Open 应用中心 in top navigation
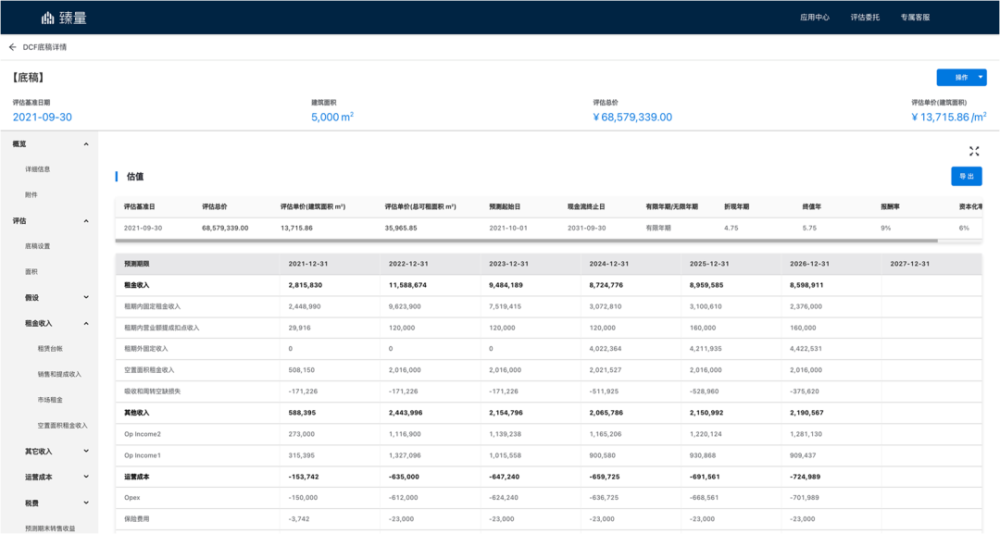 (x=815, y=18)
